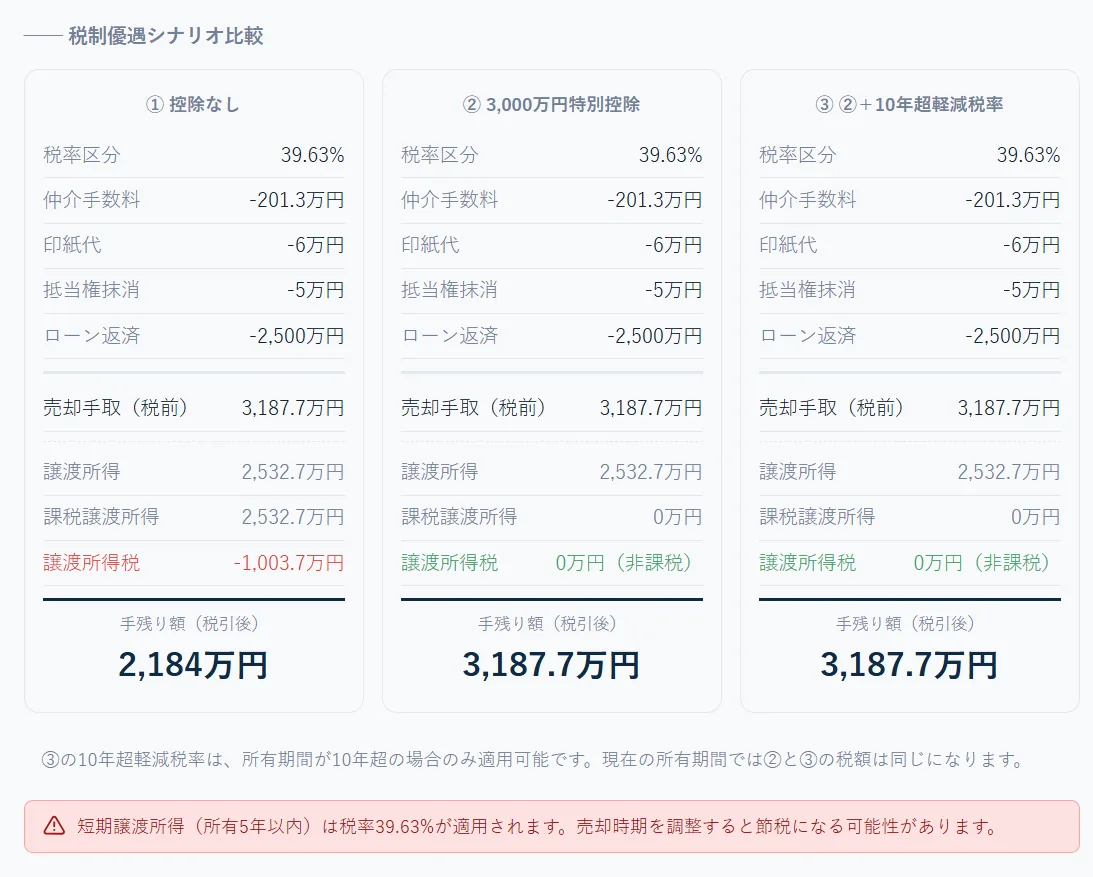Click 譲渡所得 2,532.7万円 value in 控除なし card

tap(293, 472)
